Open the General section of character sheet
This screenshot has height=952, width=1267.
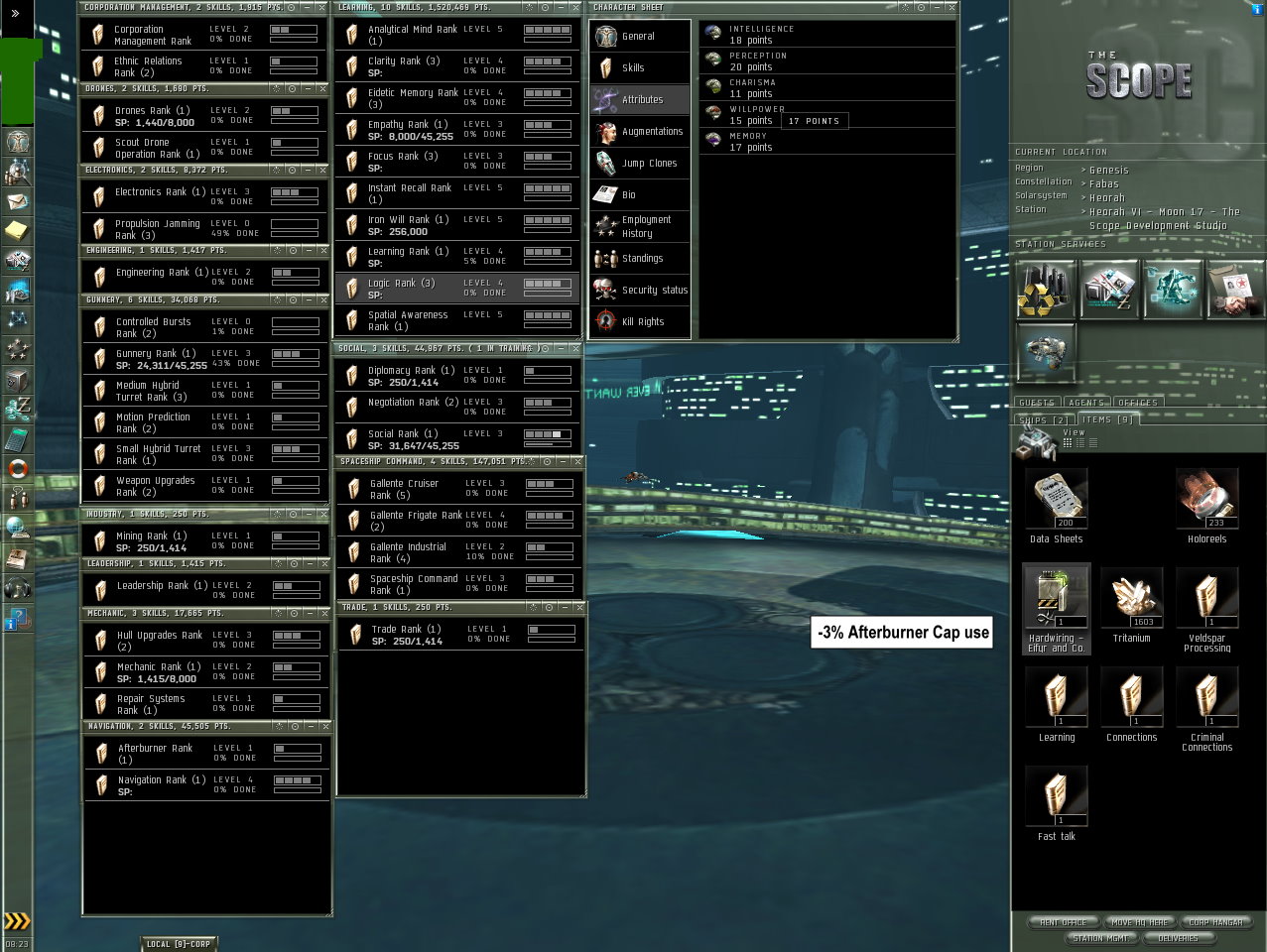[x=640, y=36]
